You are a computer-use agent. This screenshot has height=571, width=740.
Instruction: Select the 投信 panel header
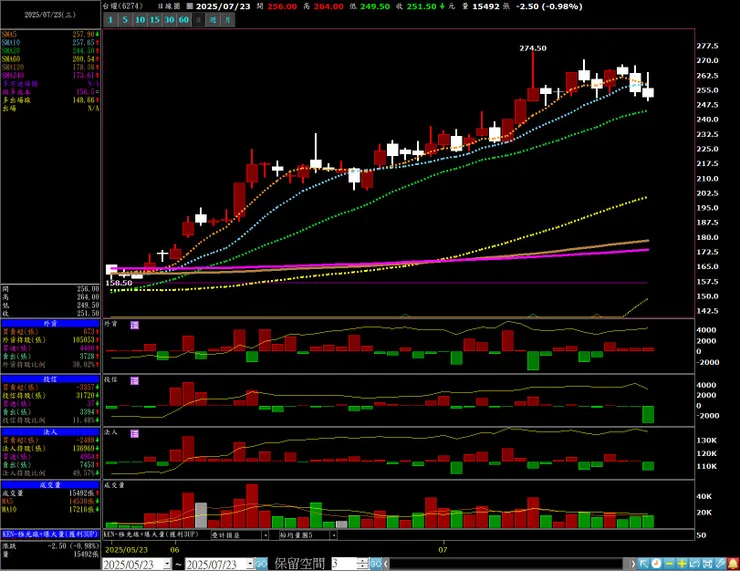click(x=50, y=379)
